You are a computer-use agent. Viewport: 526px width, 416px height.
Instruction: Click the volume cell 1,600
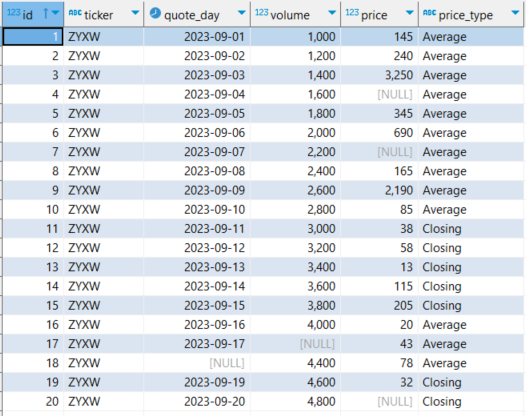295,94
